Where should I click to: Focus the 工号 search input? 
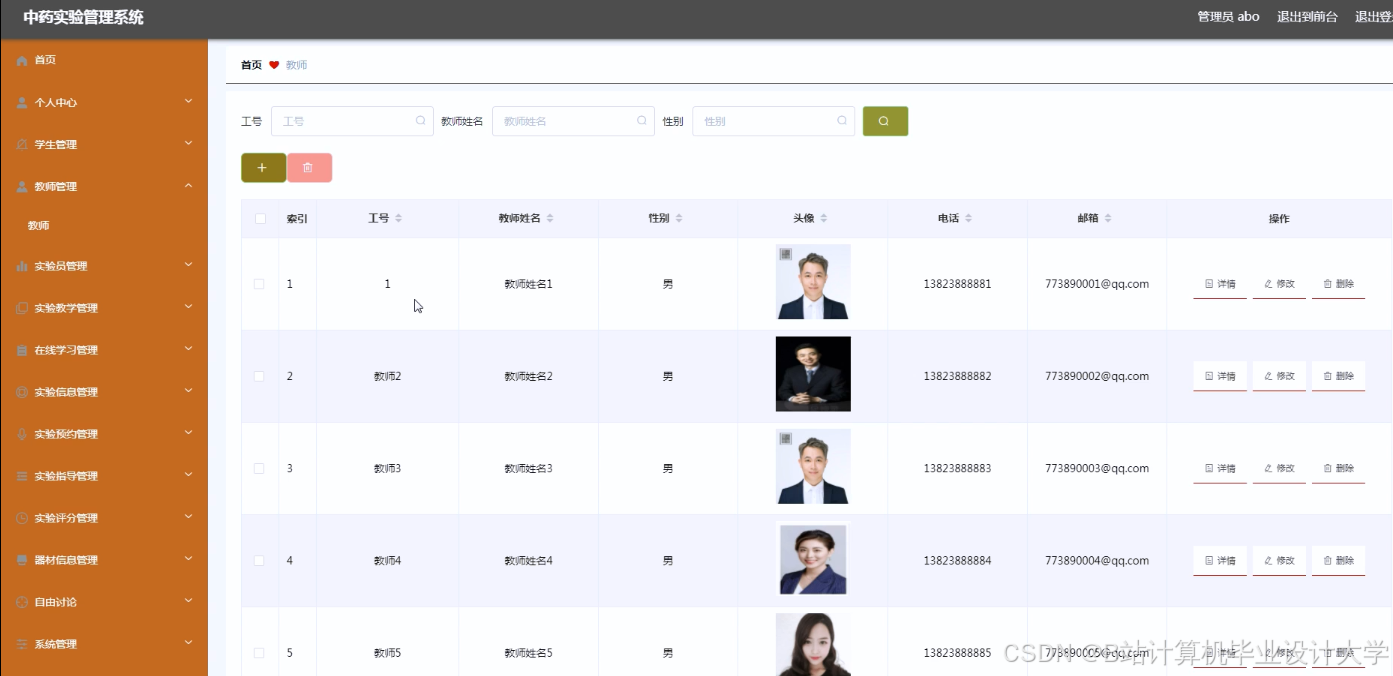point(352,121)
